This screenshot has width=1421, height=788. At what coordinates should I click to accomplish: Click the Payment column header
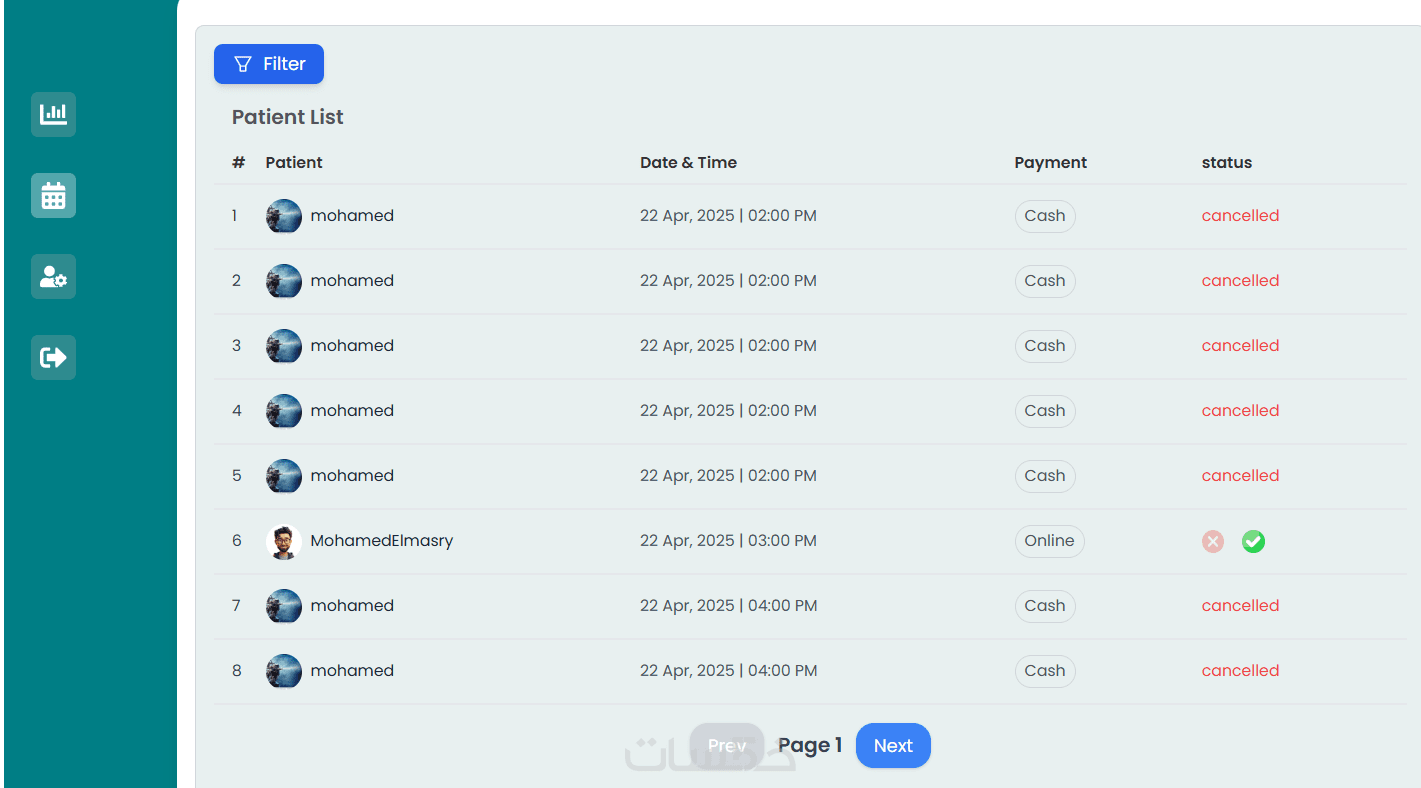pyautogui.click(x=1050, y=163)
